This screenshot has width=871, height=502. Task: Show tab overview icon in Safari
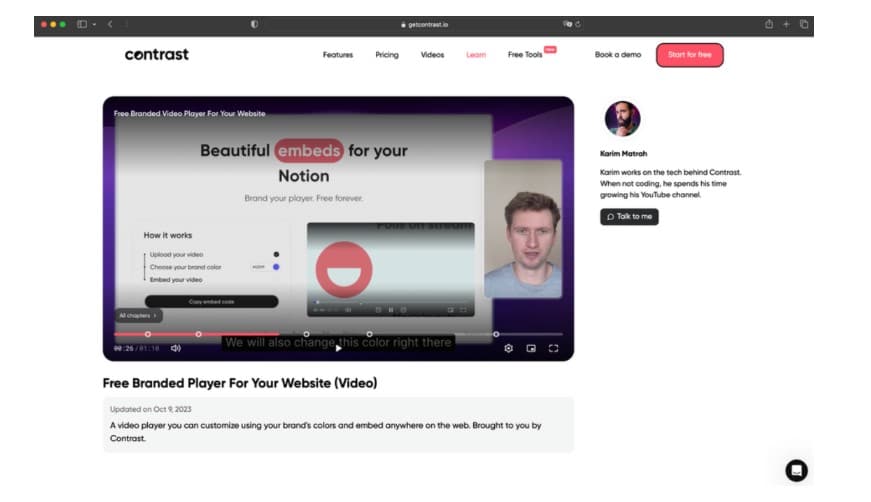click(x=804, y=24)
